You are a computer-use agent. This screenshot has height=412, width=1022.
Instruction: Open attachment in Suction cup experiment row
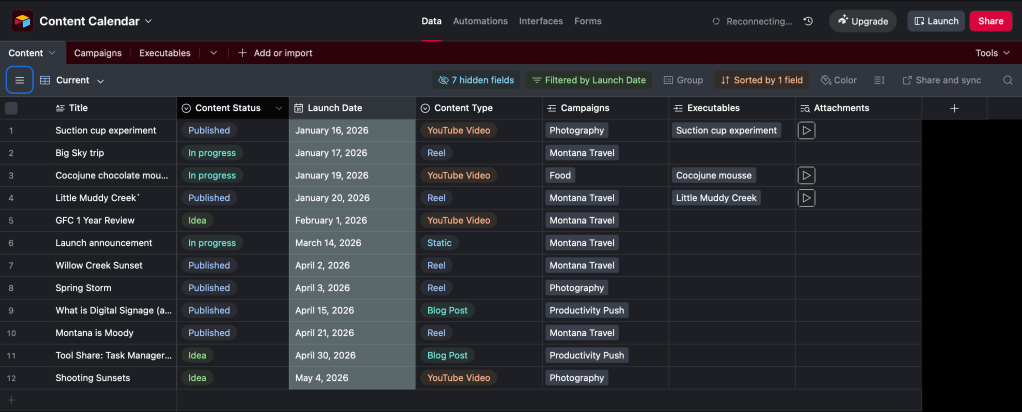pos(806,130)
